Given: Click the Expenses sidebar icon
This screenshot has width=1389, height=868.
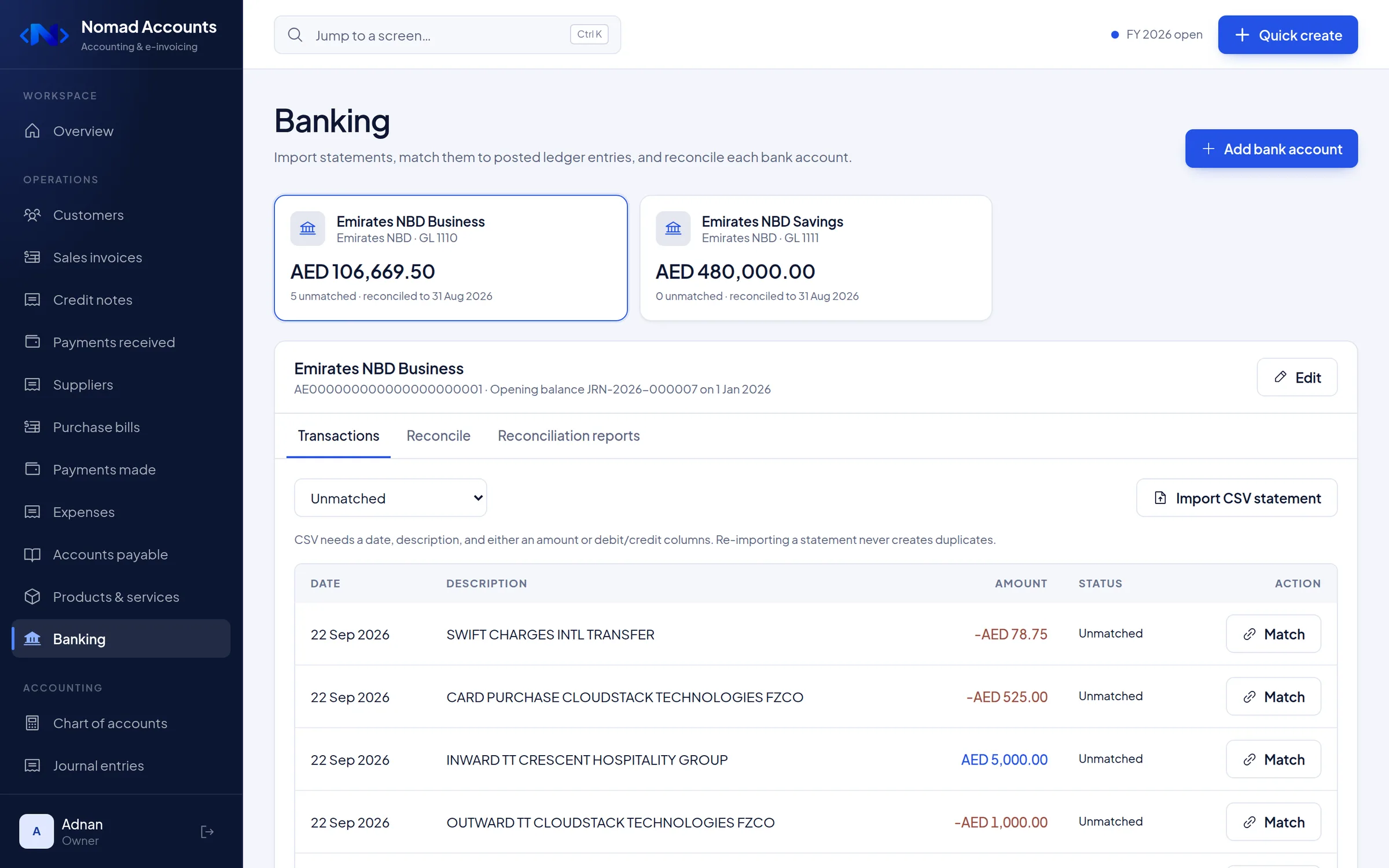Looking at the screenshot, I should point(32,512).
